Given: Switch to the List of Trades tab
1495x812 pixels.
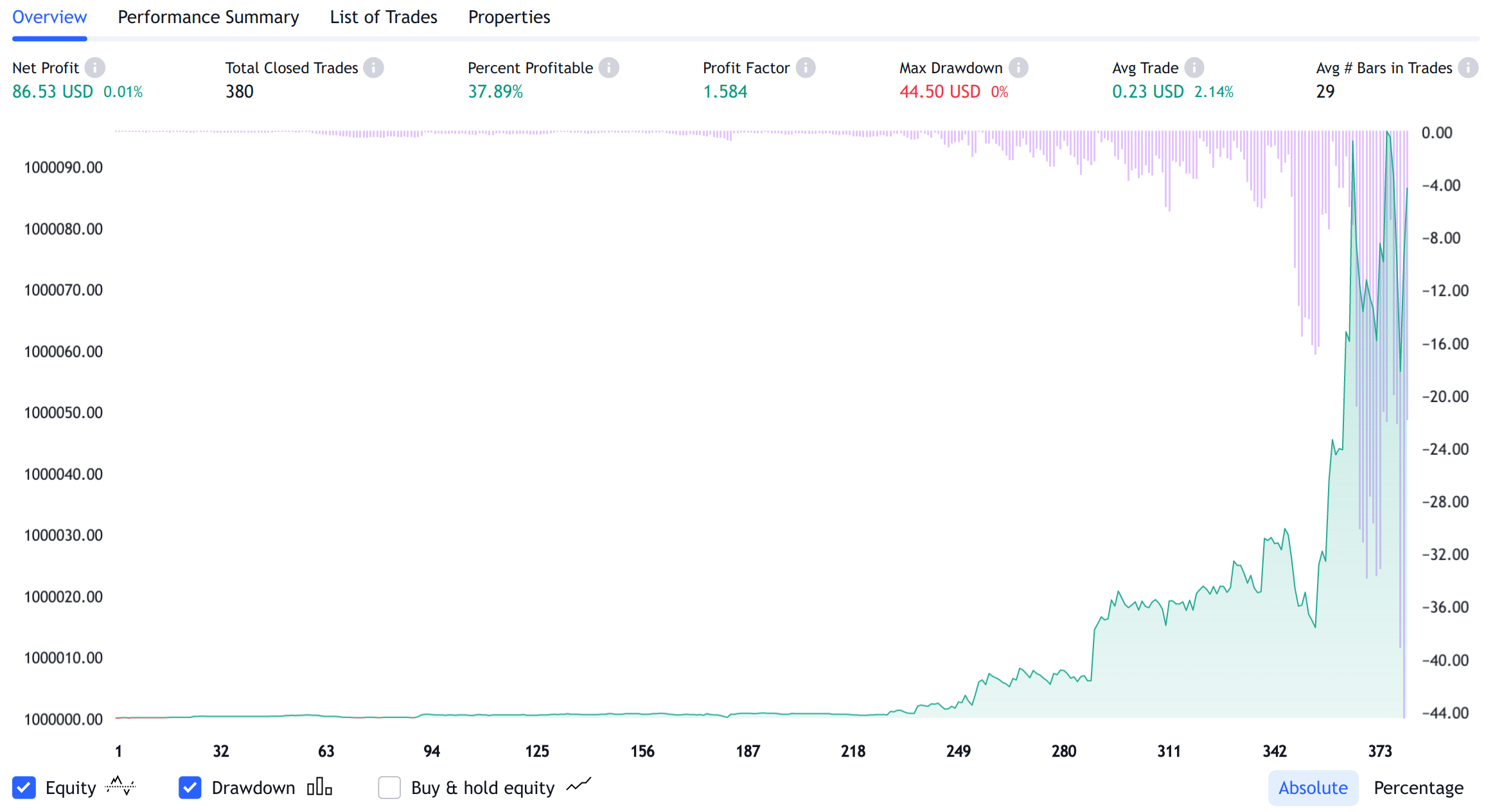Looking at the screenshot, I should (x=384, y=17).
